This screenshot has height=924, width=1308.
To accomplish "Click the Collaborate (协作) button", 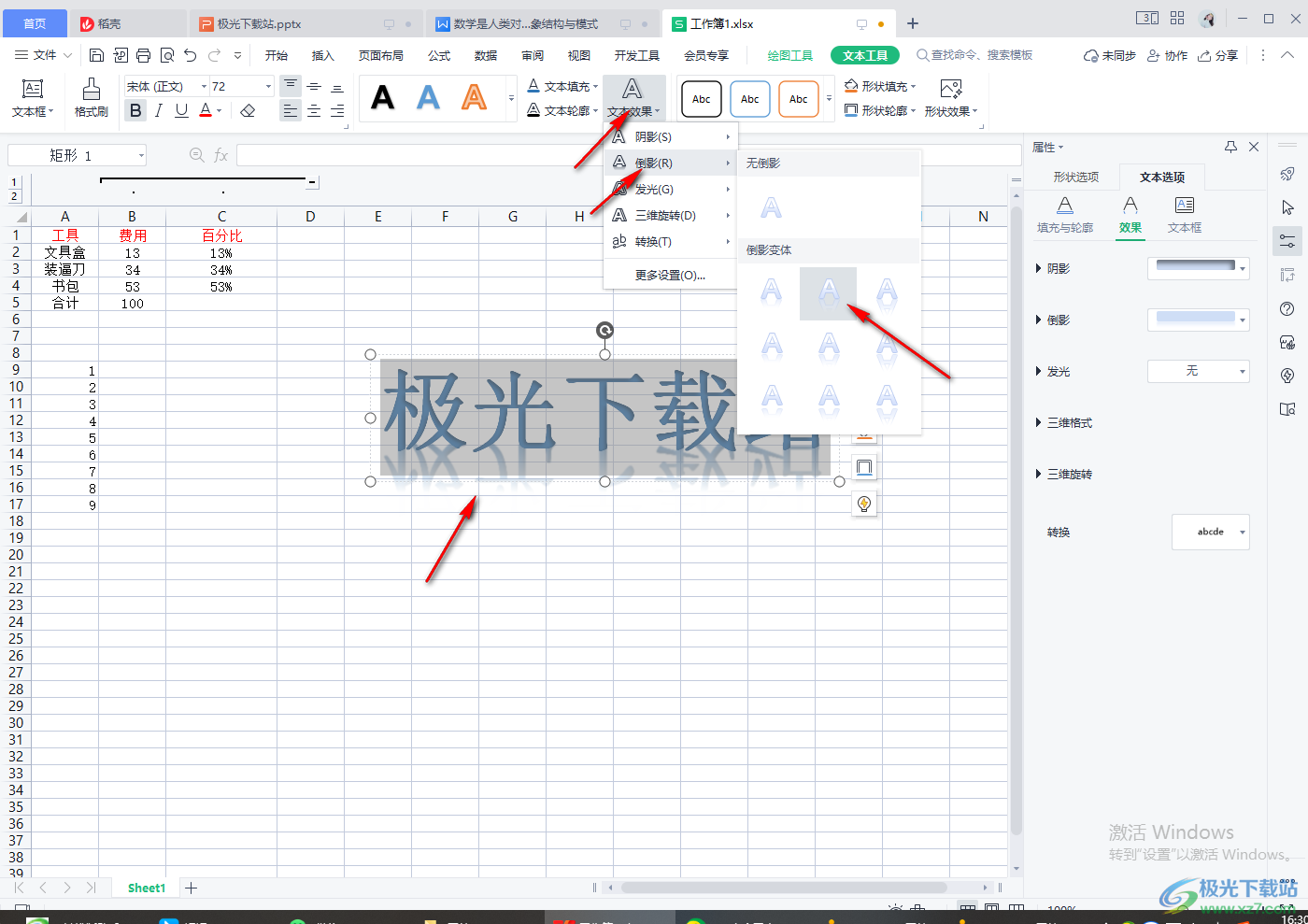I will [x=1167, y=56].
